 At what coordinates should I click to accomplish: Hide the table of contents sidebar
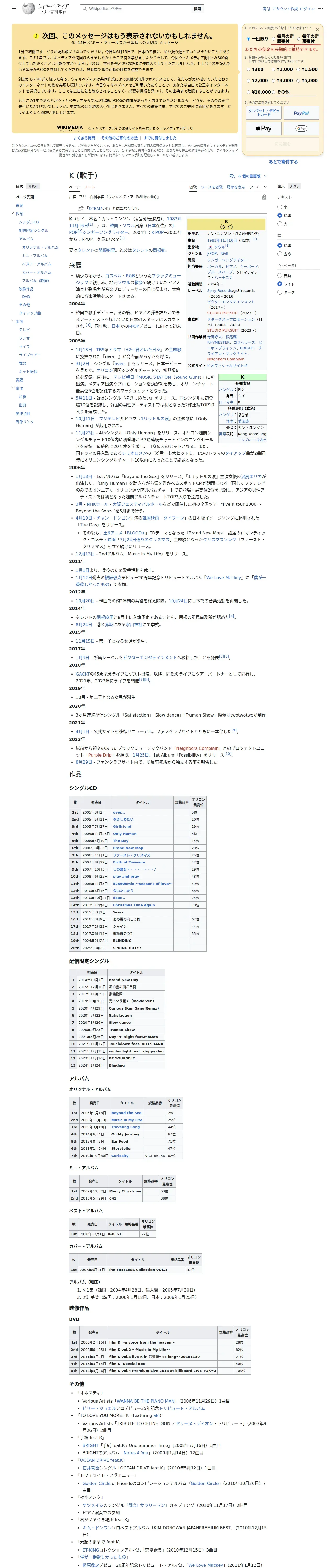point(33,186)
